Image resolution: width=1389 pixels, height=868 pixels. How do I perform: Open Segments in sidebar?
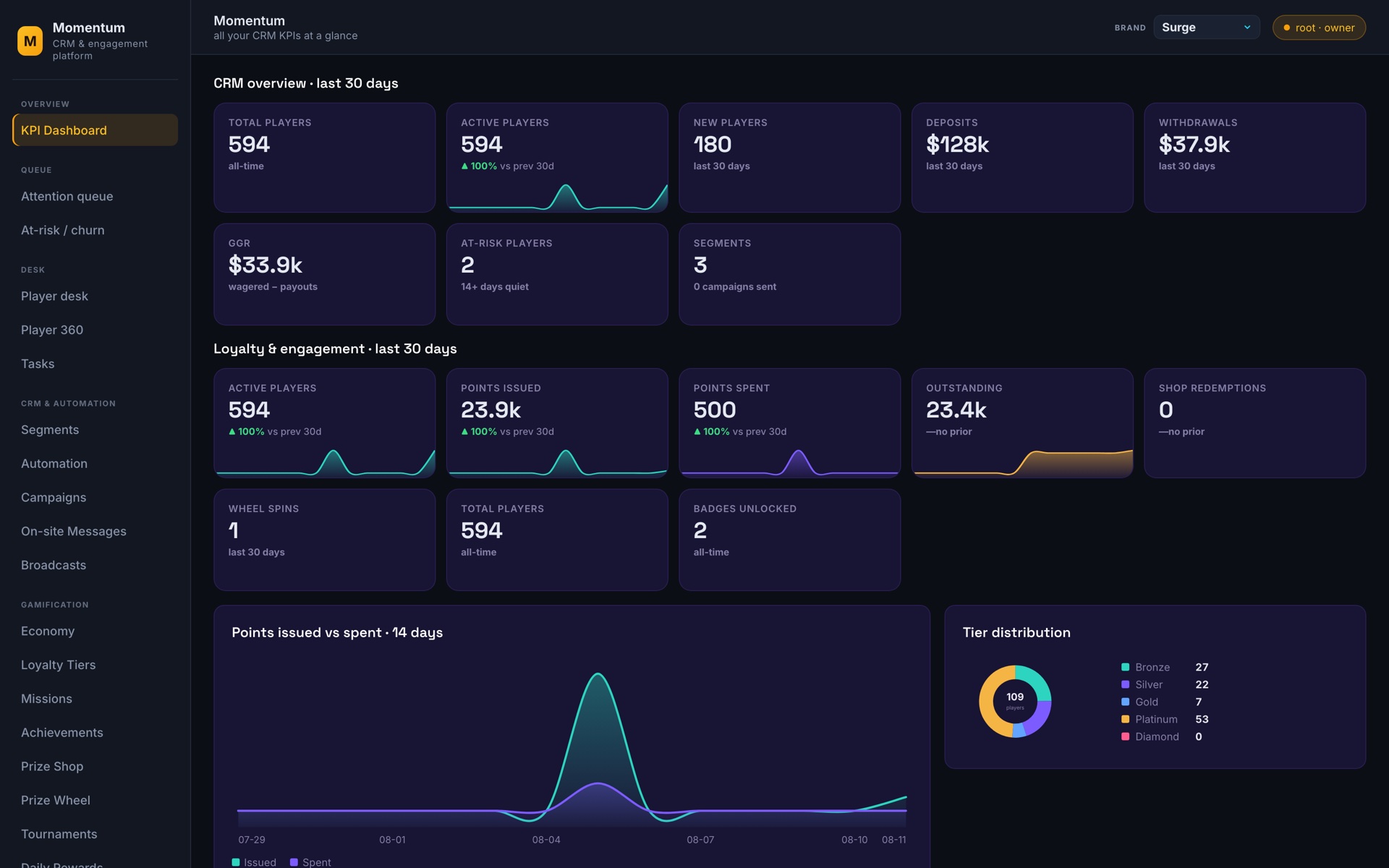(95, 430)
